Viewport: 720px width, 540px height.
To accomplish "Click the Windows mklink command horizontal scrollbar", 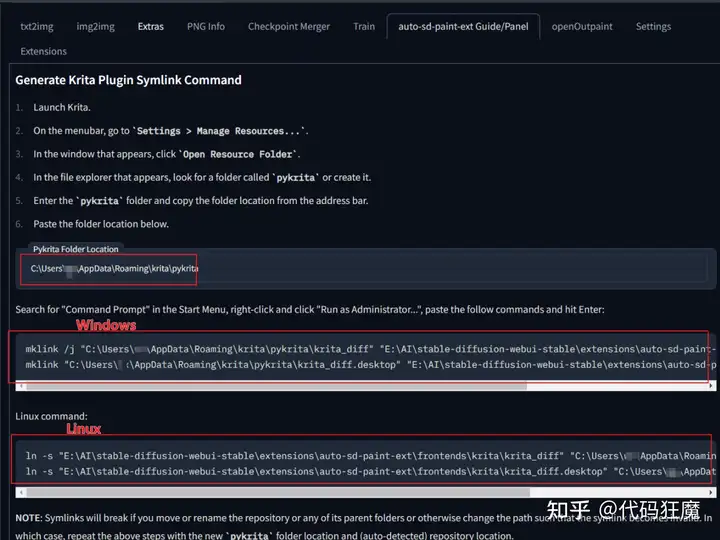I will pyautogui.click(x=276, y=387).
